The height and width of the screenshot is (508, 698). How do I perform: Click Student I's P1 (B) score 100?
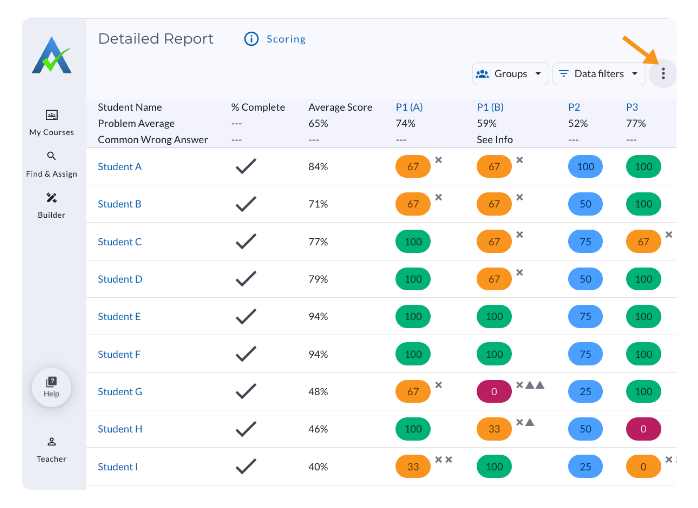coord(494,467)
